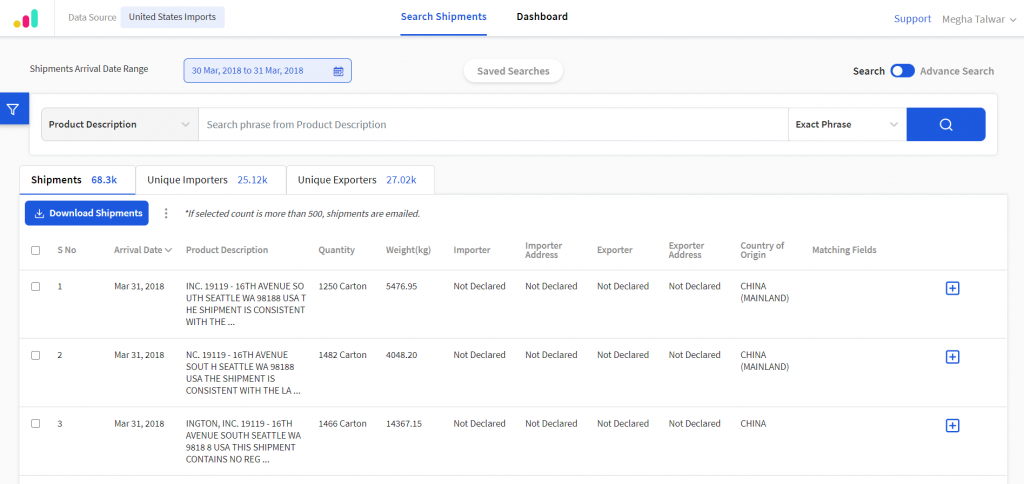Screen dimensions: 1024x484
Task: Click the Download Shipments button
Action: [87, 213]
